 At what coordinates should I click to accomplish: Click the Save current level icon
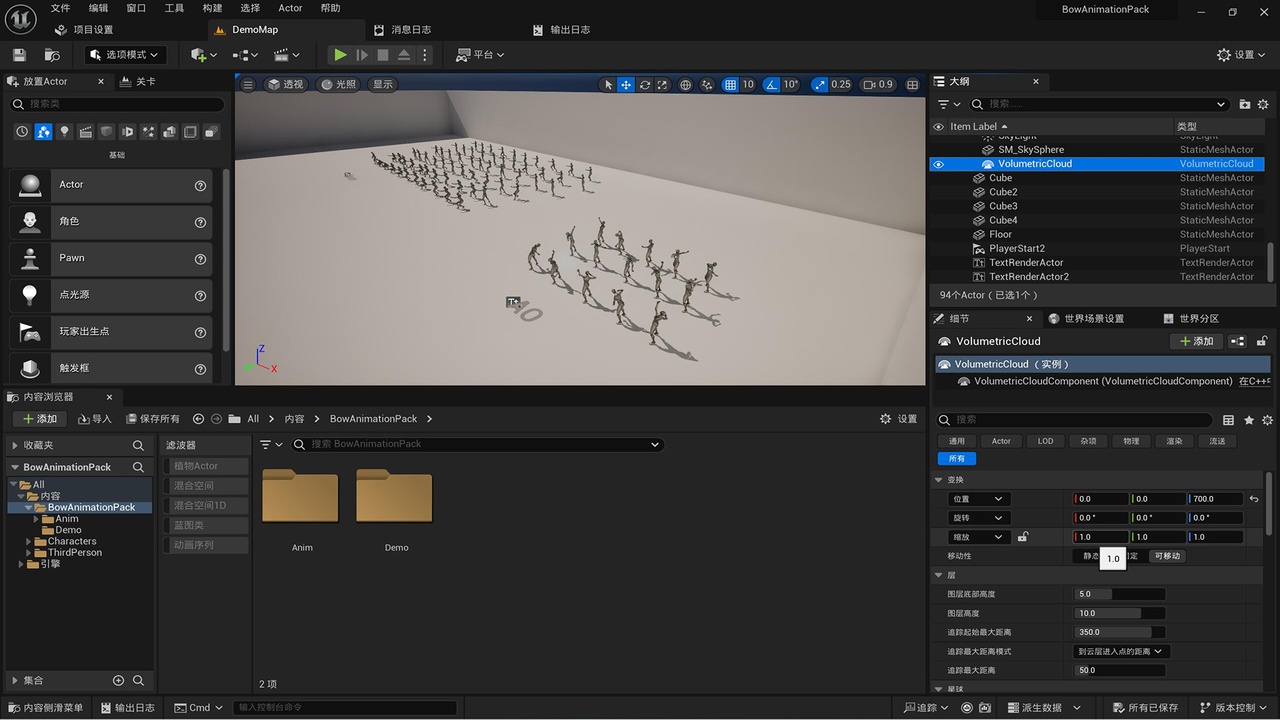point(19,55)
